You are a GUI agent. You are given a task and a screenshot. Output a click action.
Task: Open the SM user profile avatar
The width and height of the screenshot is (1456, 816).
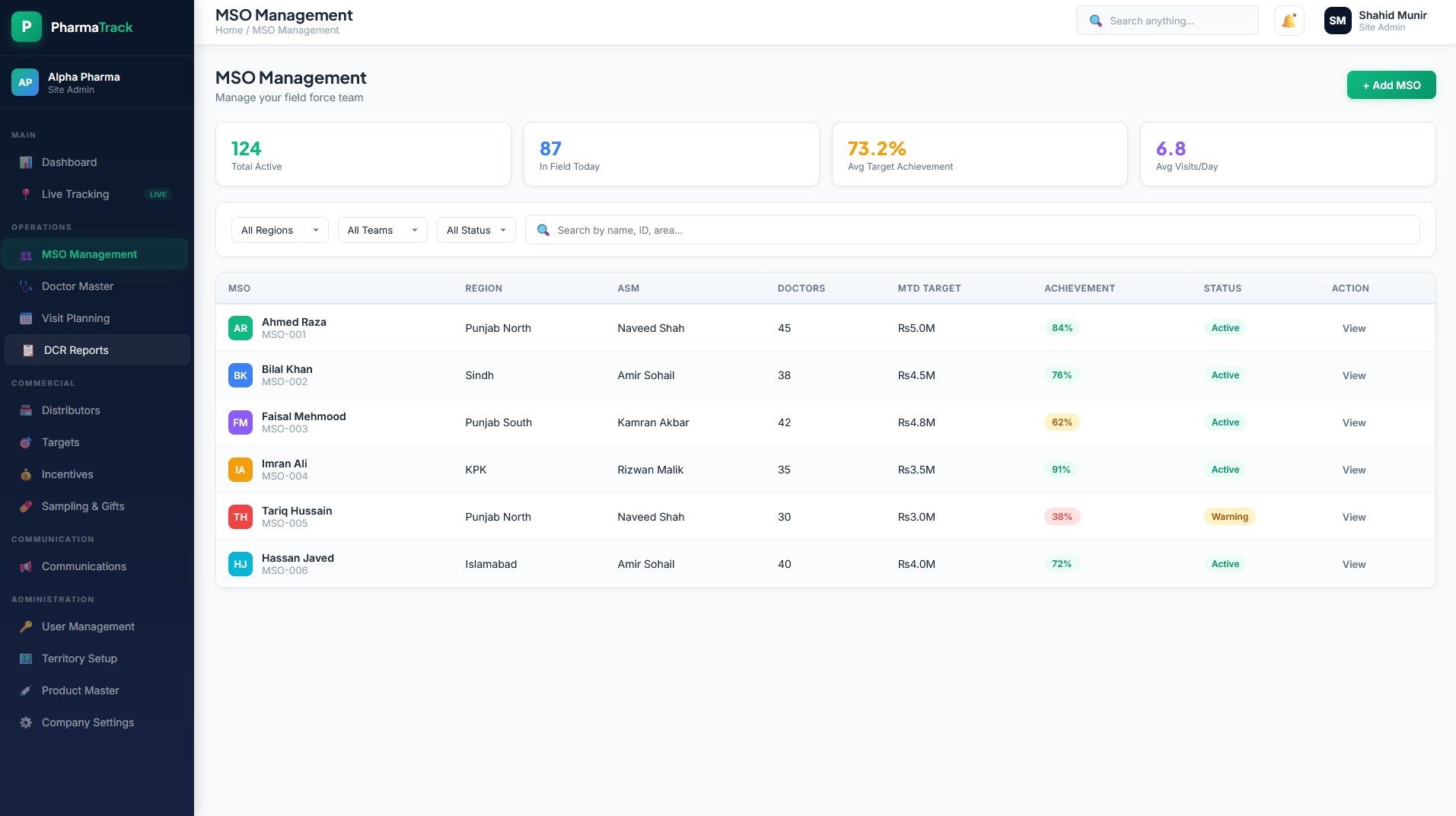[x=1337, y=21]
